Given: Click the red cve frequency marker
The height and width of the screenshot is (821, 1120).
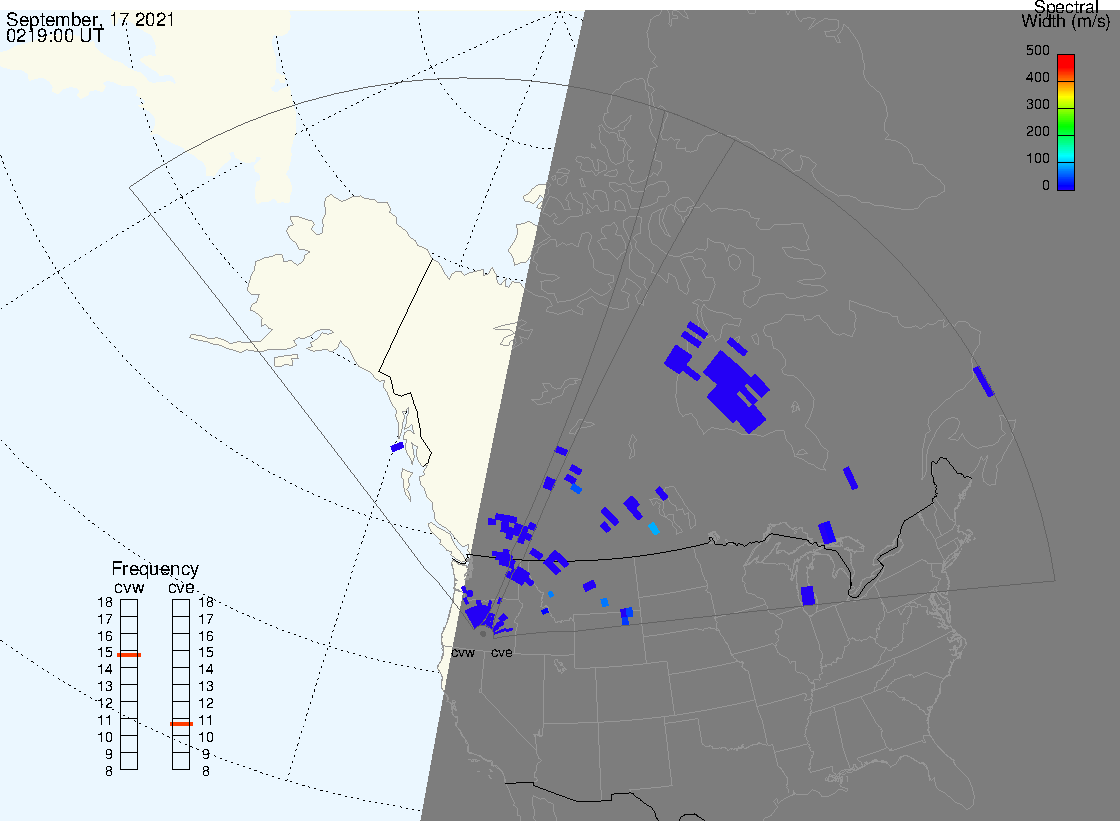Looking at the screenshot, I should 181,724.
